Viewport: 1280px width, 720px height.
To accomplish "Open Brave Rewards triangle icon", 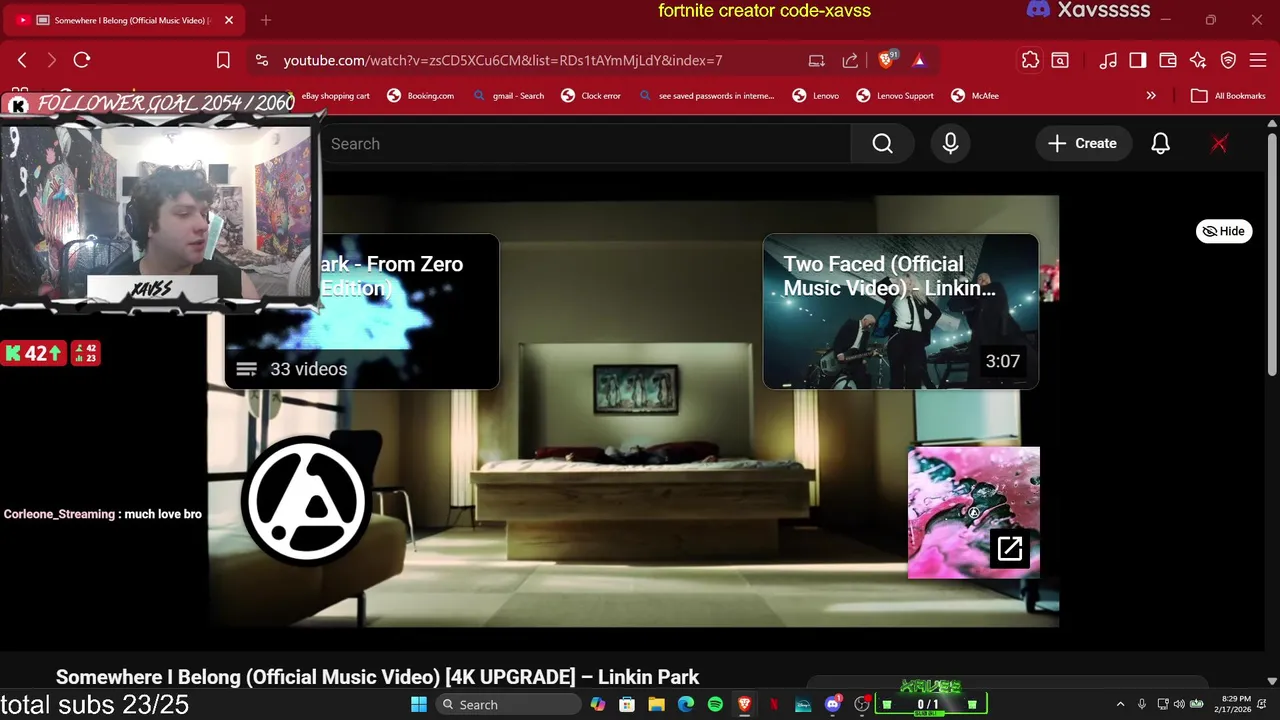I will [919, 60].
